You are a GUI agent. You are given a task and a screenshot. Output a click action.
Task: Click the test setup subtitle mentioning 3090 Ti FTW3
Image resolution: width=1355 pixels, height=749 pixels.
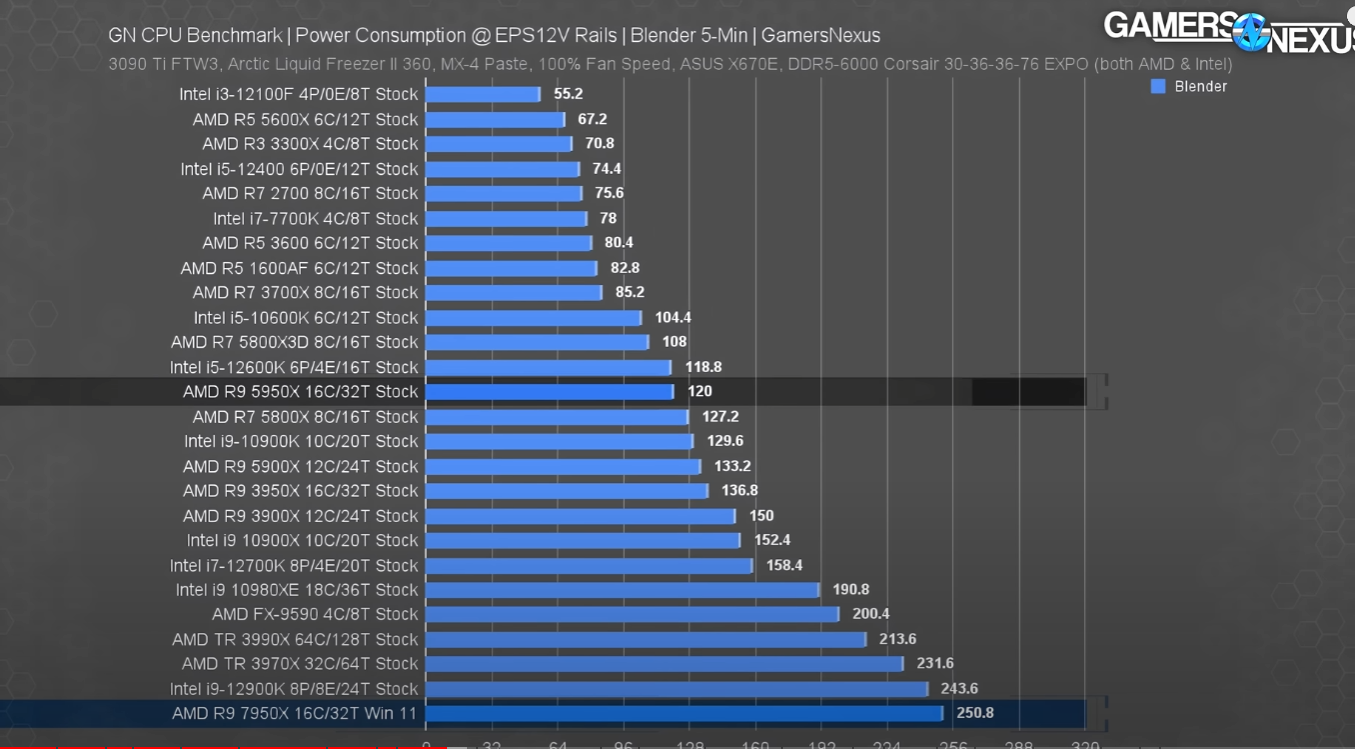pos(670,64)
